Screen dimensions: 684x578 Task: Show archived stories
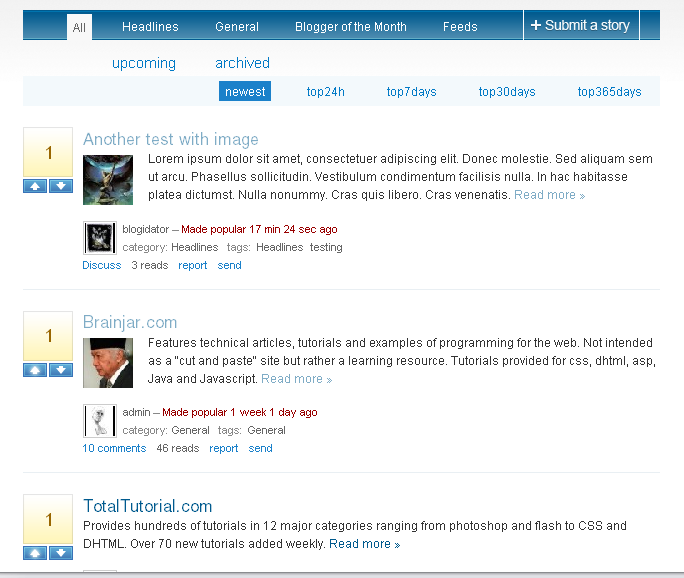click(x=243, y=63)
